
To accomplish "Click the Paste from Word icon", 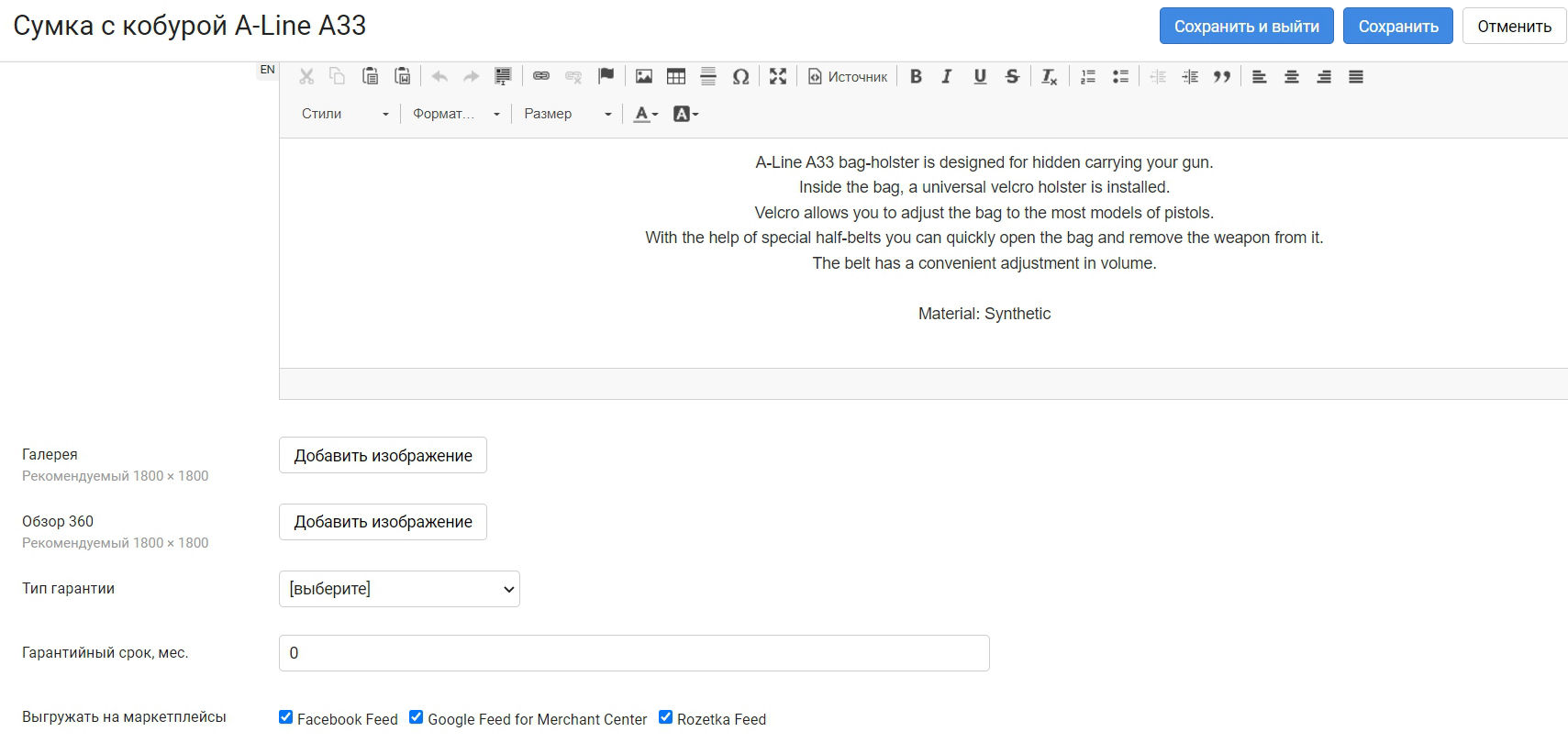I will click(402, 77).
